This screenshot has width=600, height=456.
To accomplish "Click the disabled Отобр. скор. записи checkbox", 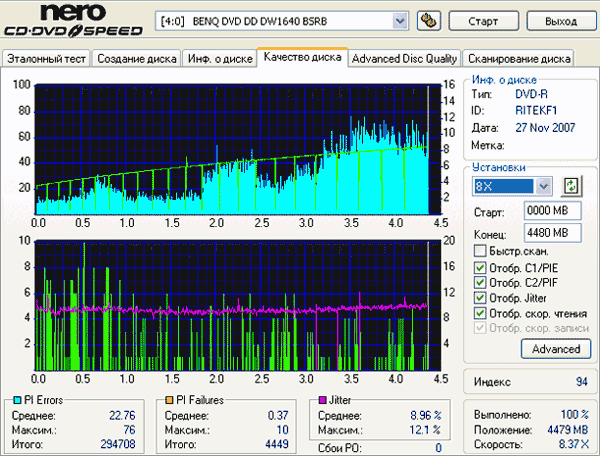I will point(479,328).
